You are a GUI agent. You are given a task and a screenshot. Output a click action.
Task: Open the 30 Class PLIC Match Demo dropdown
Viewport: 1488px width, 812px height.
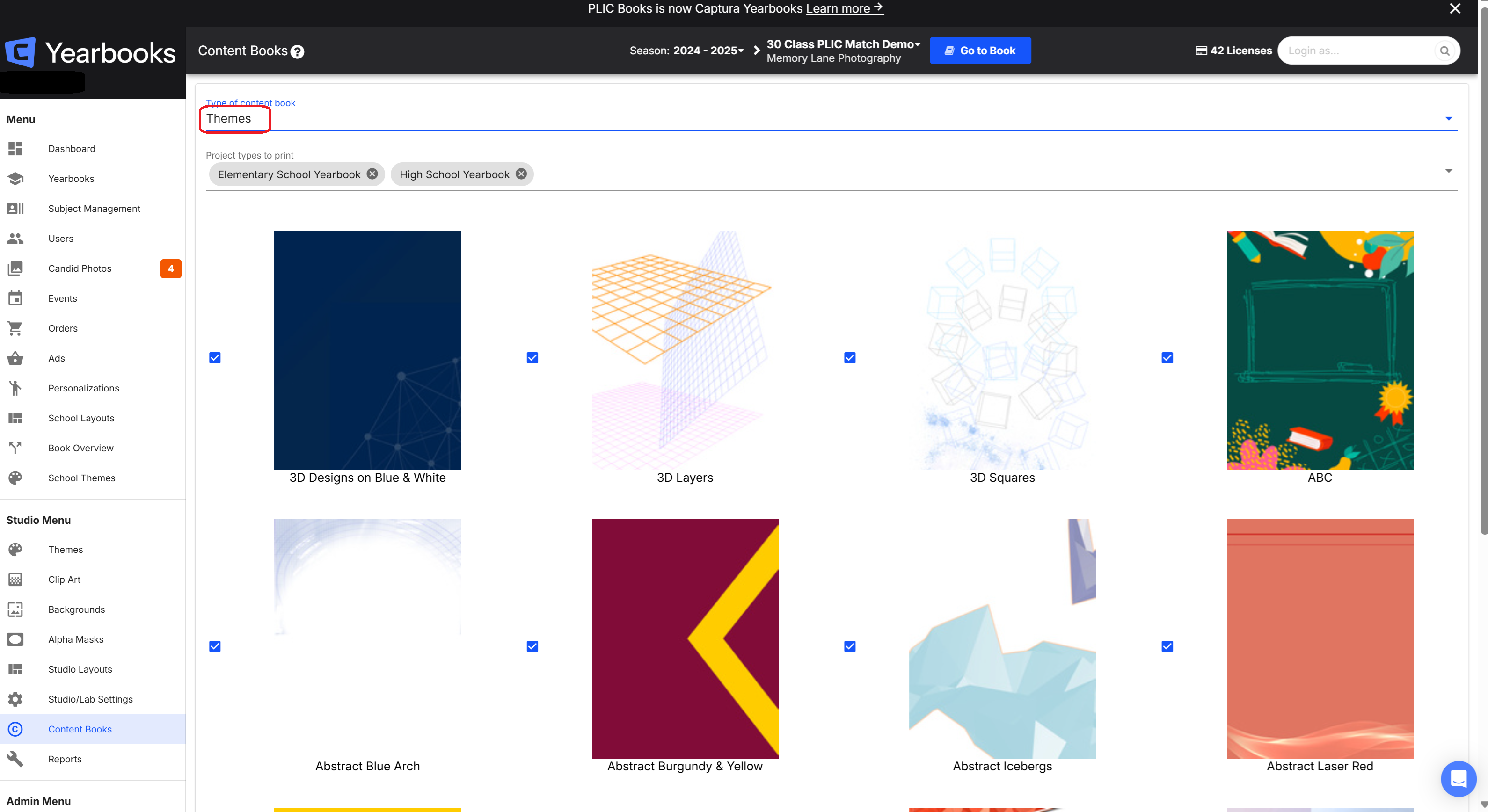pyautogui.click(x=843, y=44)
